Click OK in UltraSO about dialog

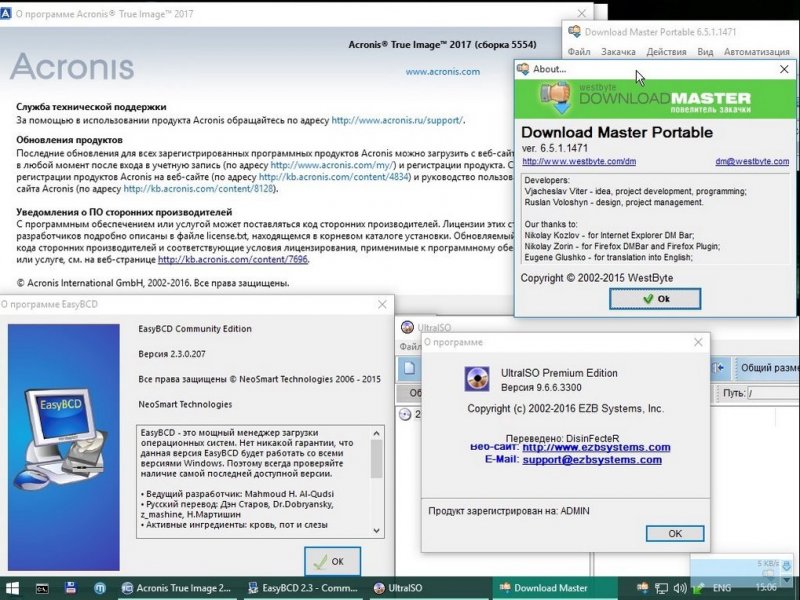675,534
